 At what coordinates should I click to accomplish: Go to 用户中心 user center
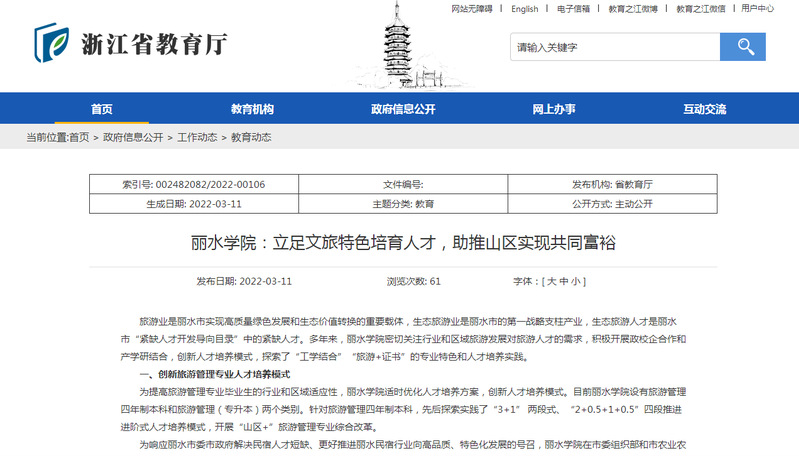pyautogui.click(x=757, y=9)
